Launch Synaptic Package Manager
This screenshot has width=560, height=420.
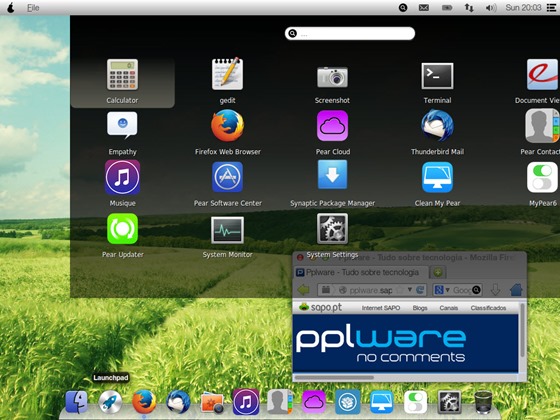(332, 175)
